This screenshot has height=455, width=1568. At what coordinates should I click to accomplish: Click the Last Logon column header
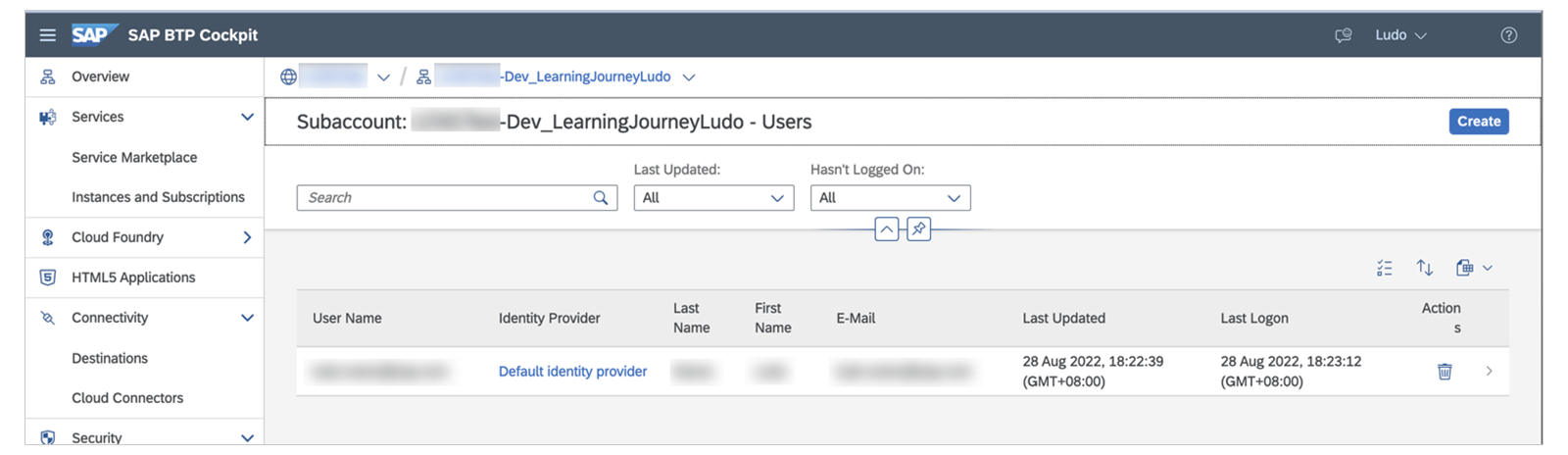1254,319
